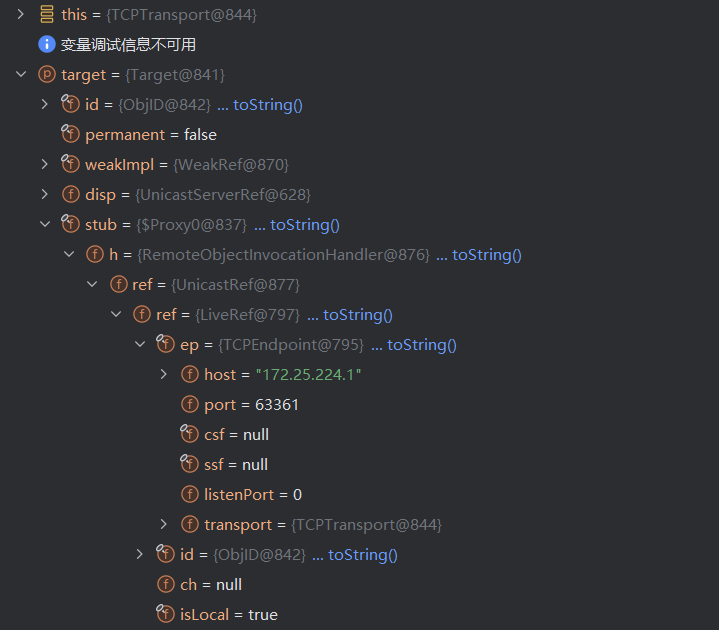Expand the 'this' TCPTransport variable

(20, 15)
